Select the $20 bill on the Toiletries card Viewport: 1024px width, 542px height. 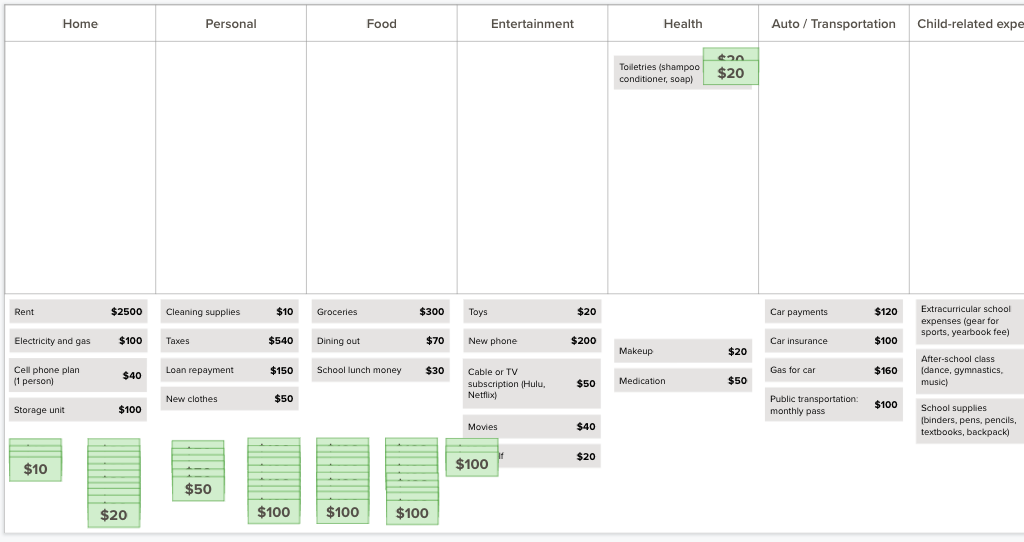[731, 72]
